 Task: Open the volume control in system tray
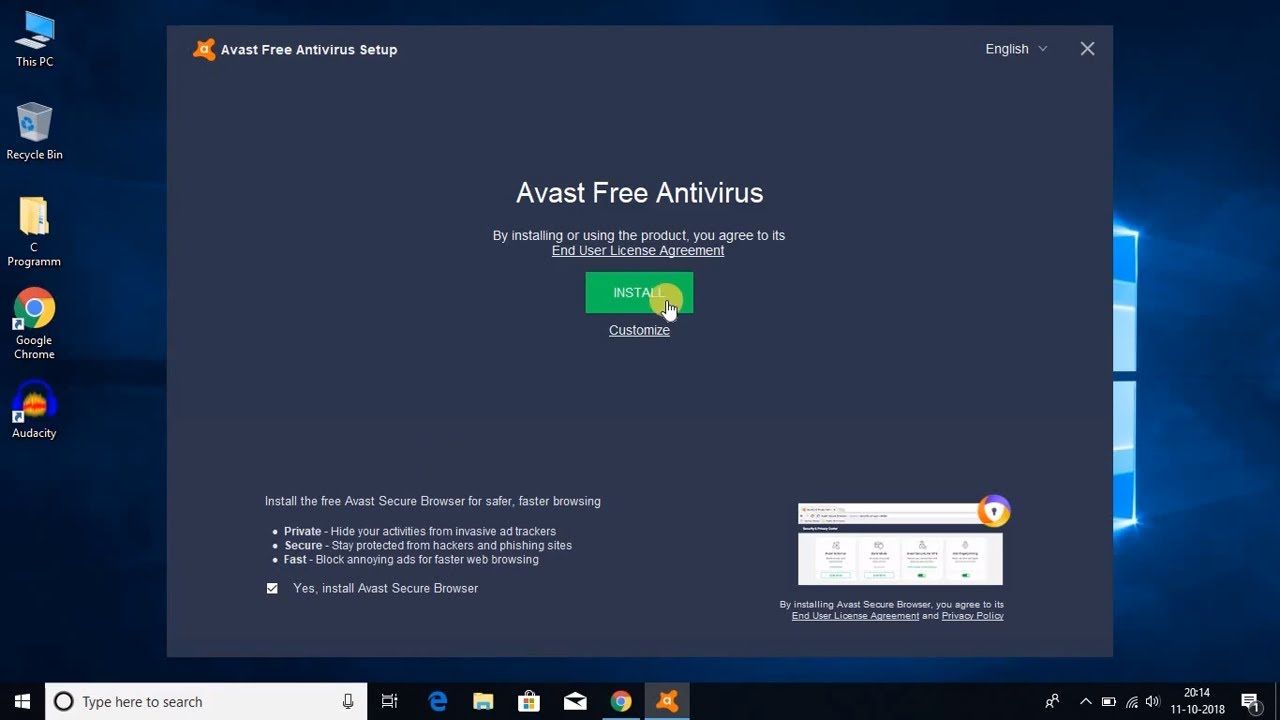pyautogui.click(x=1153, y=701)
